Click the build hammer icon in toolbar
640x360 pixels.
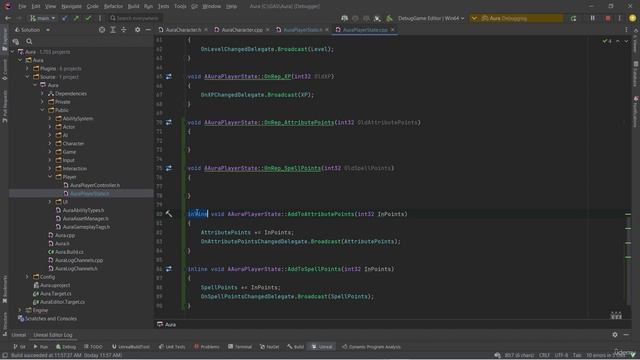[389, 18]
